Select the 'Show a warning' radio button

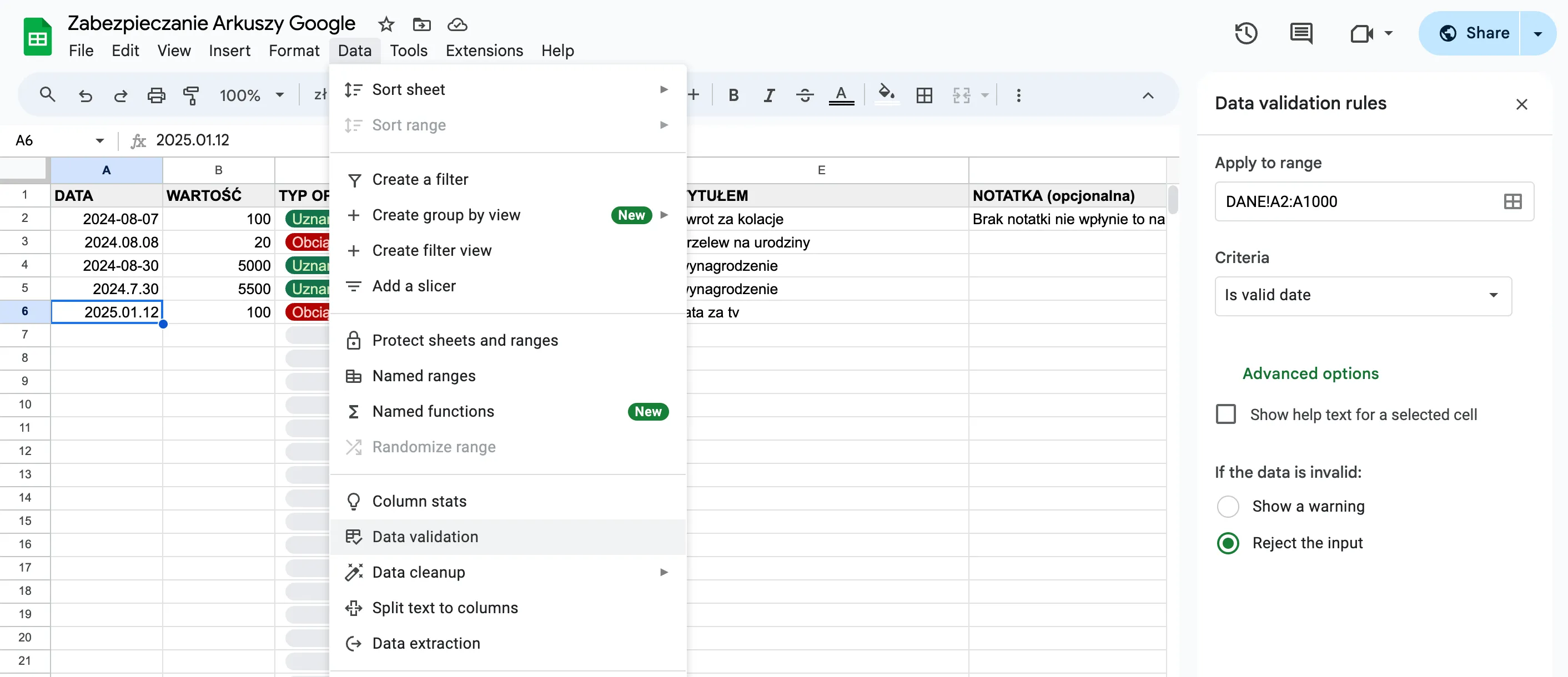(1228, 506)
